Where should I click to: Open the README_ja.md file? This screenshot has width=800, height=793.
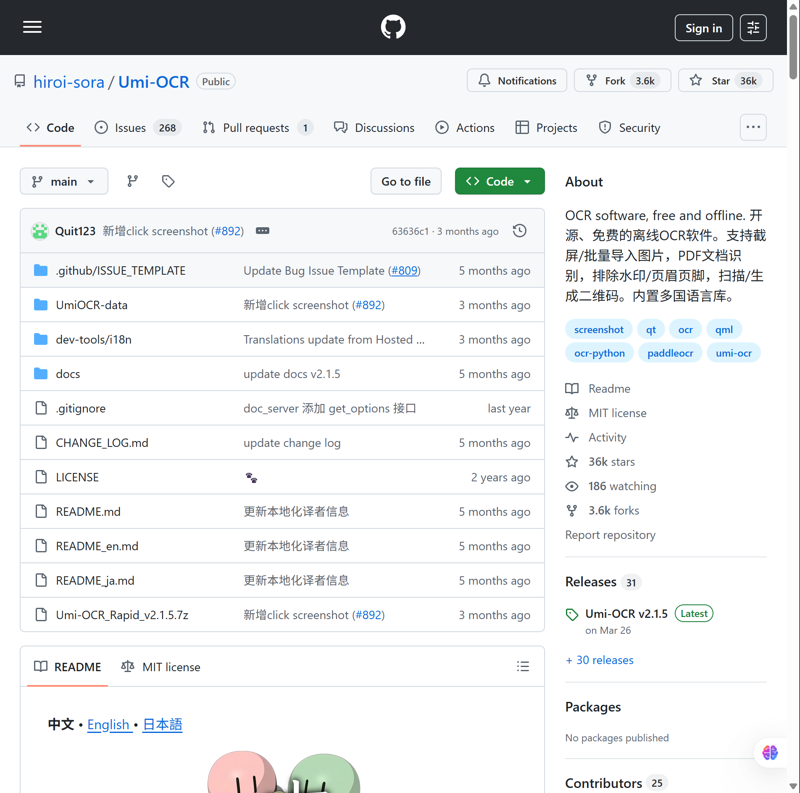(95, 581)
